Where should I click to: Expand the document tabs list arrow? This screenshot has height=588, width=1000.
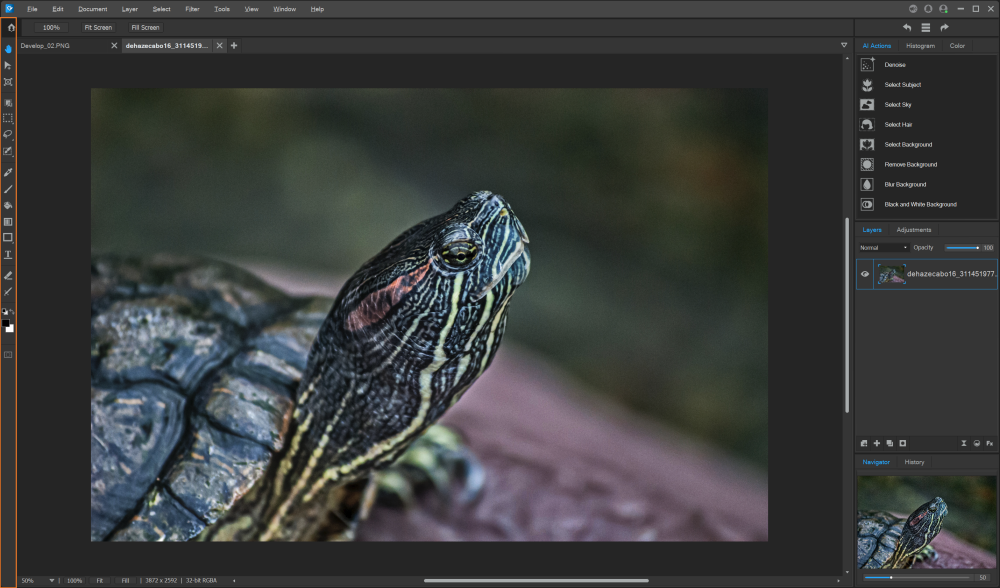click(844, 45)
